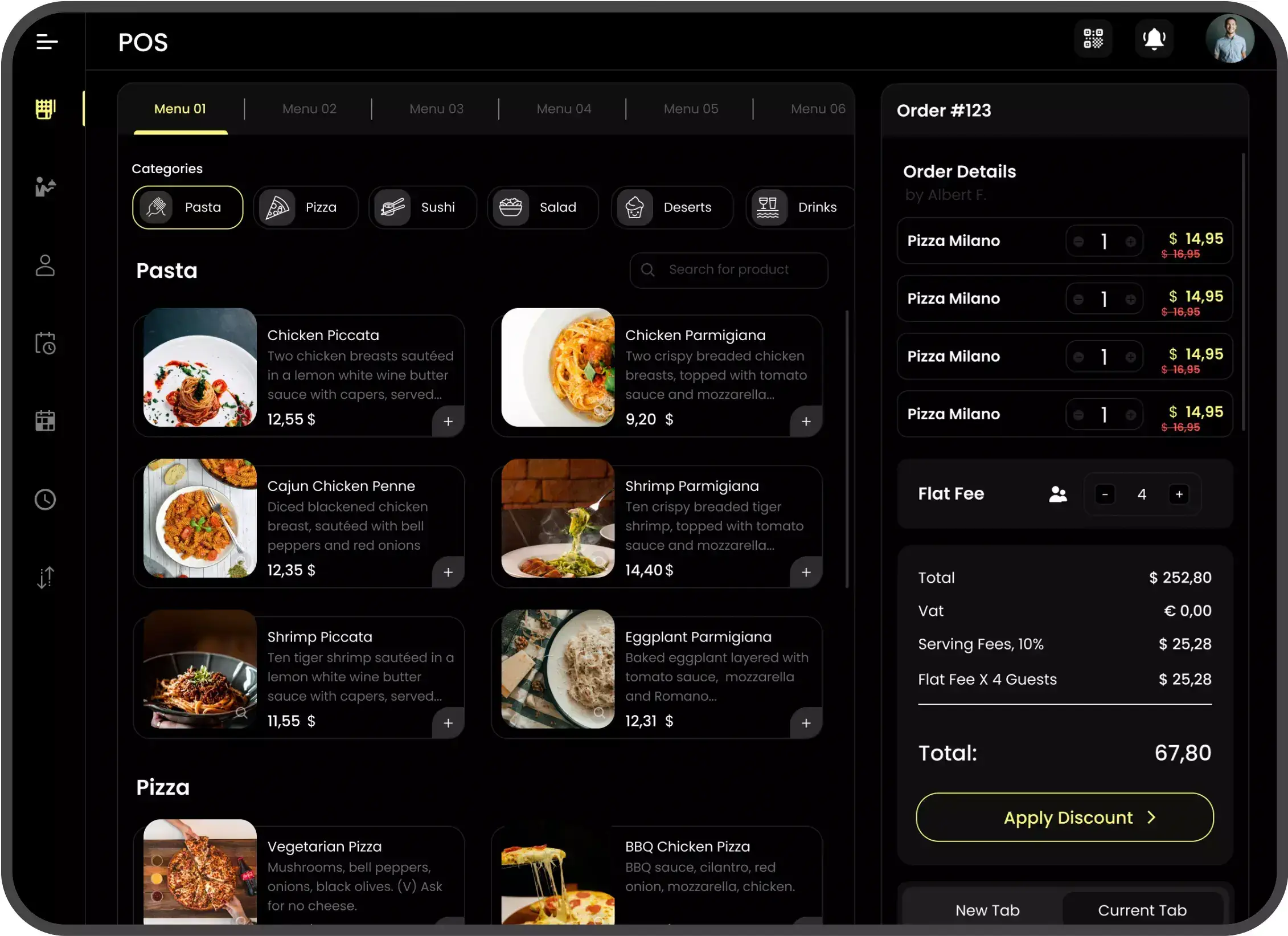Screen dimensions: 1288x936
Task: Click add Cajun Chicken Penne to order
Action: point(448,572)
